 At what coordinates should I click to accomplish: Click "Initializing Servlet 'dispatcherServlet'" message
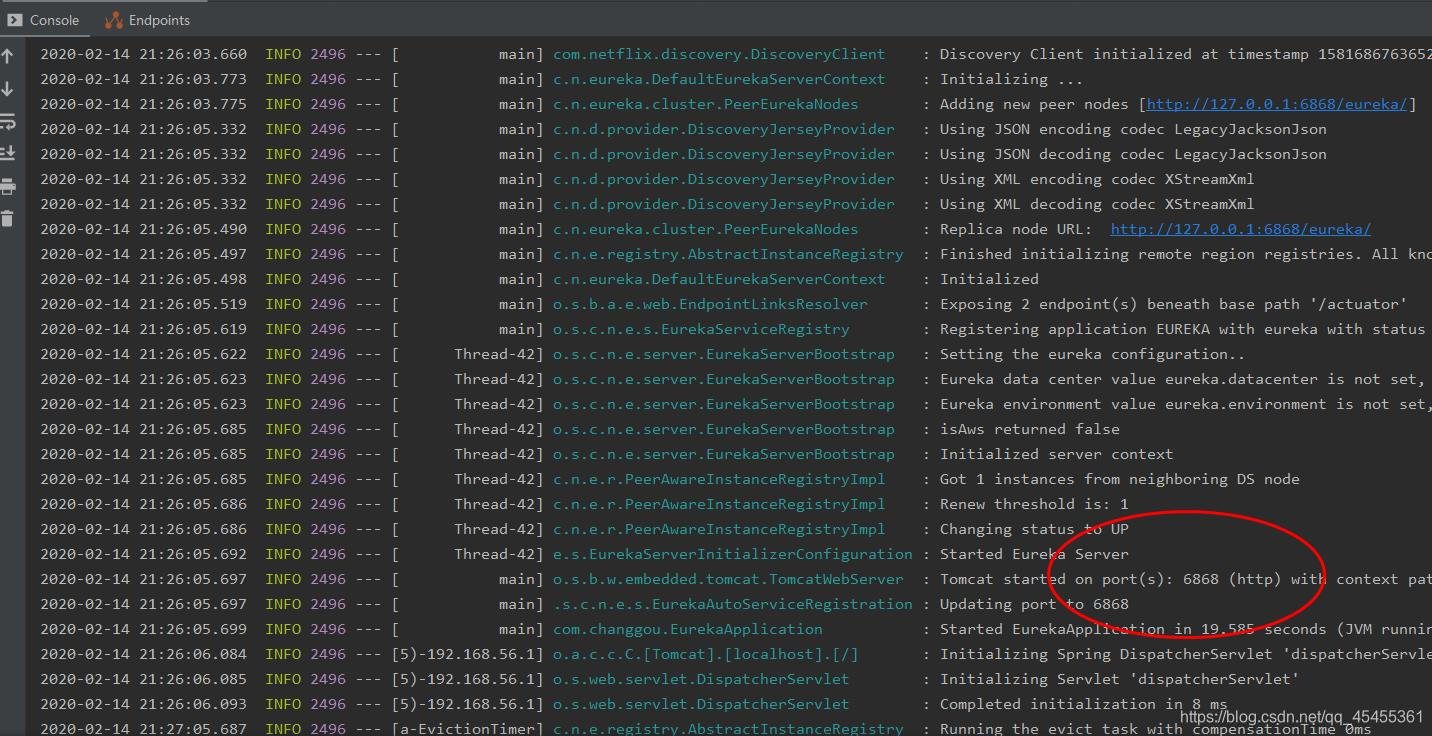coord(1119,679)
